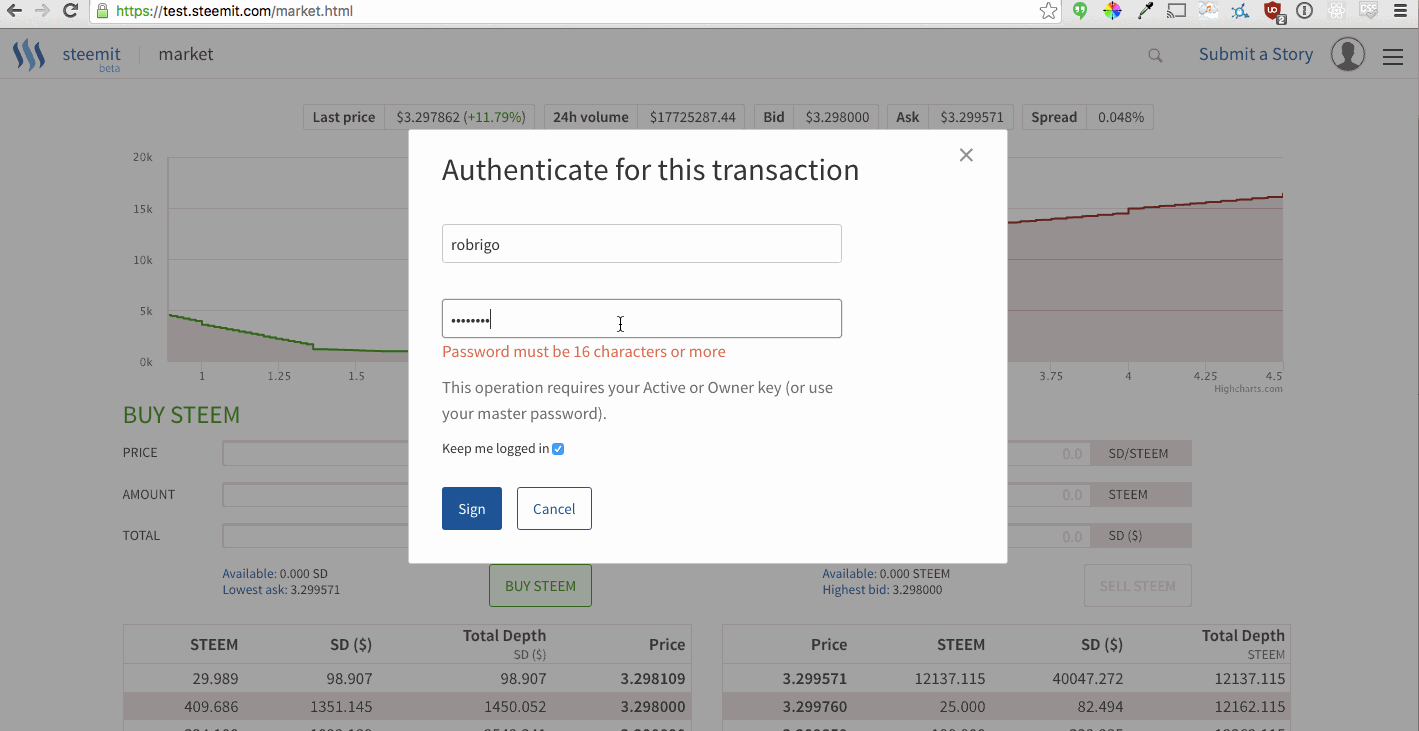Click the Lowest ask 3.299571 link
The width and height of the screenshot is (1419, 731).
click(281, 590)
